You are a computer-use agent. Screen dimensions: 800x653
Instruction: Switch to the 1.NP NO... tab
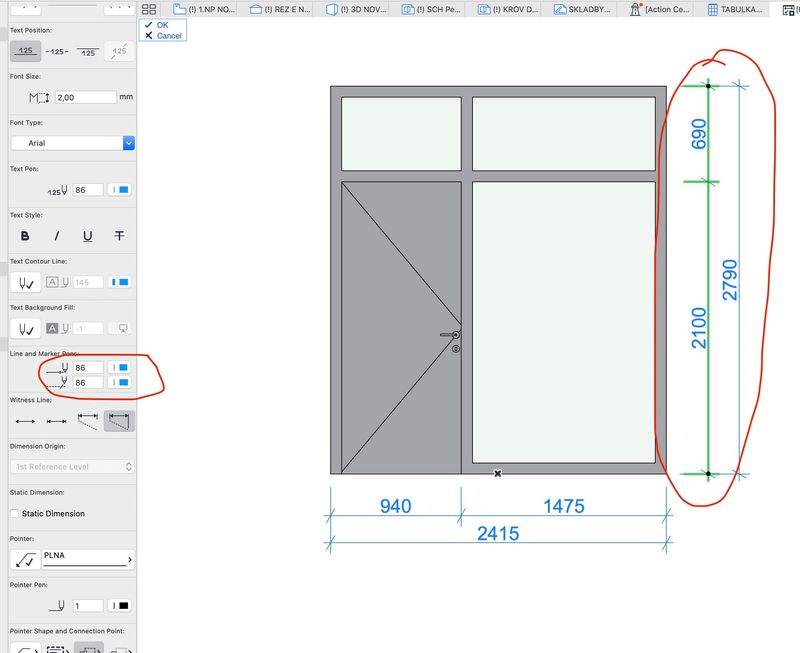(204, 9)
